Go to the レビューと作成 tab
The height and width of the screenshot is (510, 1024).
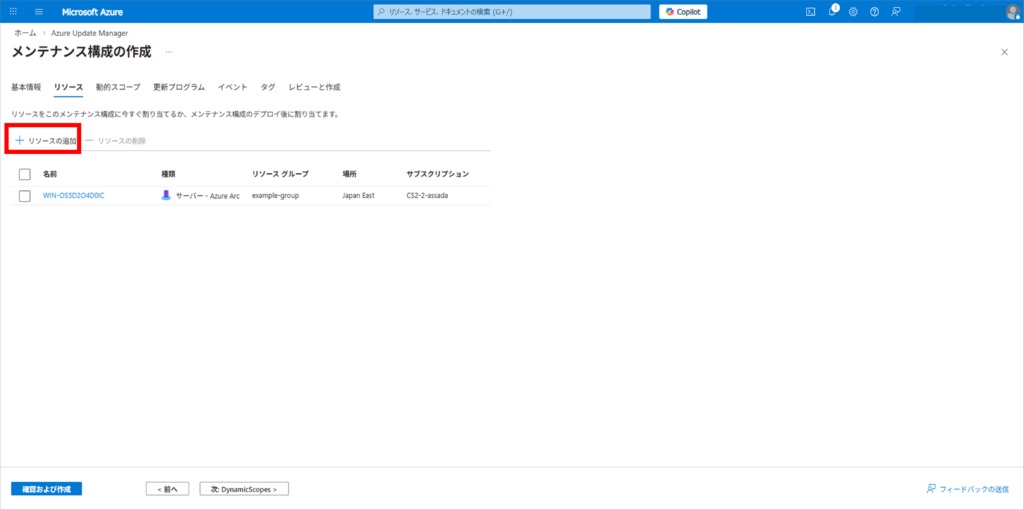314,87
